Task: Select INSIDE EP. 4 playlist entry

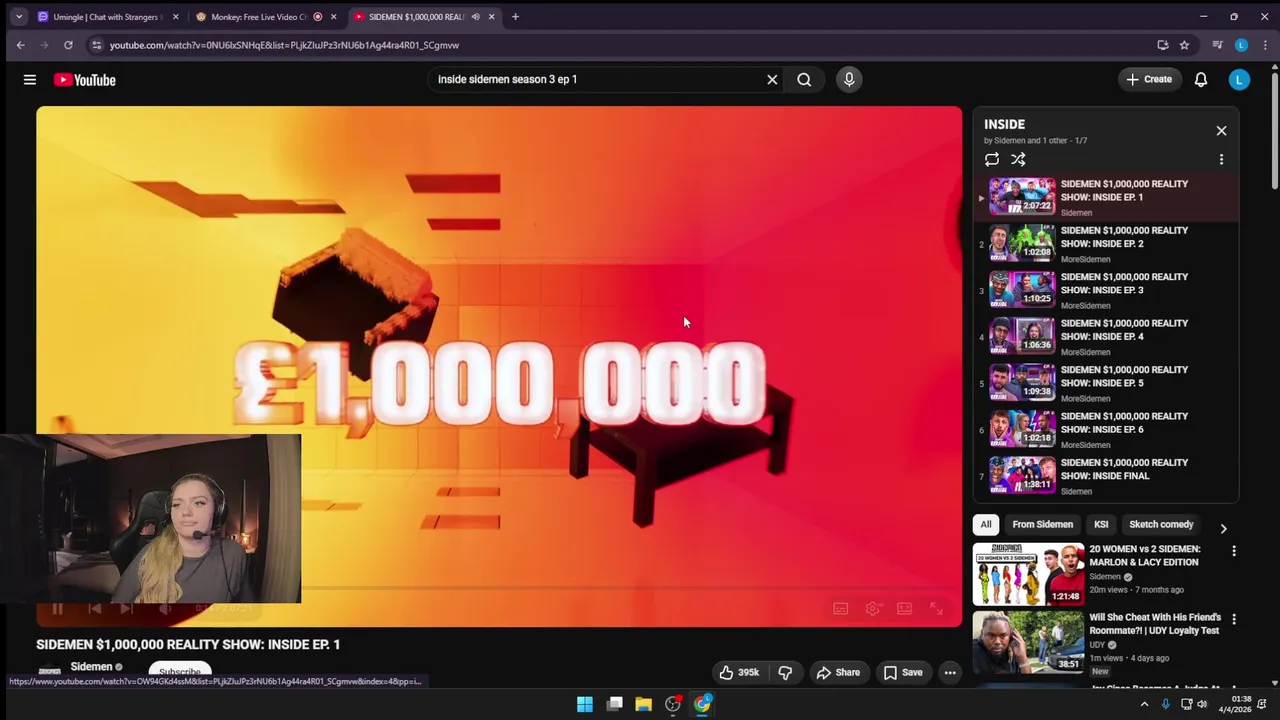Action: click(x=1106, y=337)
